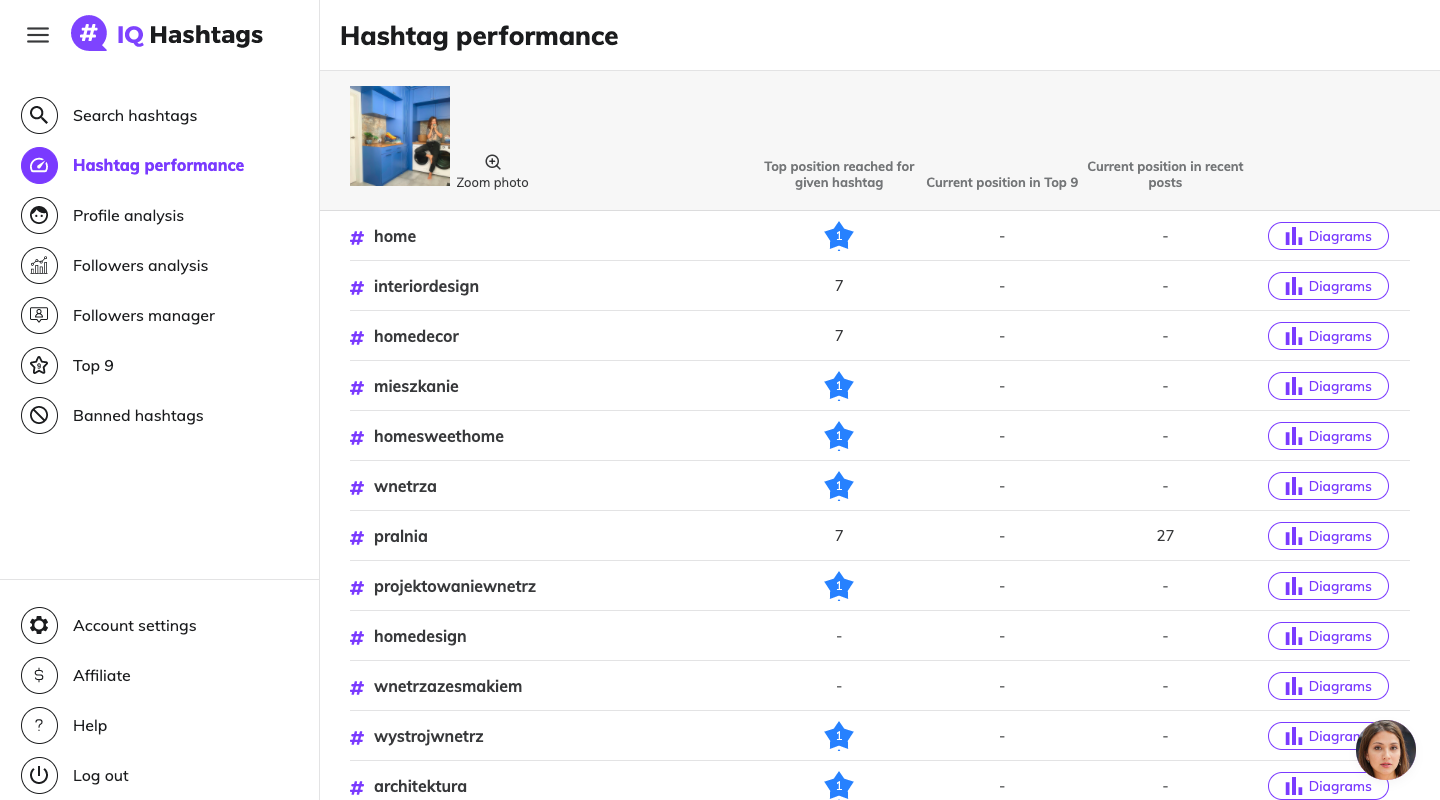Click the blue star badge for projektowaniewnetrz
1440x800 pixels.
(839, 587)
